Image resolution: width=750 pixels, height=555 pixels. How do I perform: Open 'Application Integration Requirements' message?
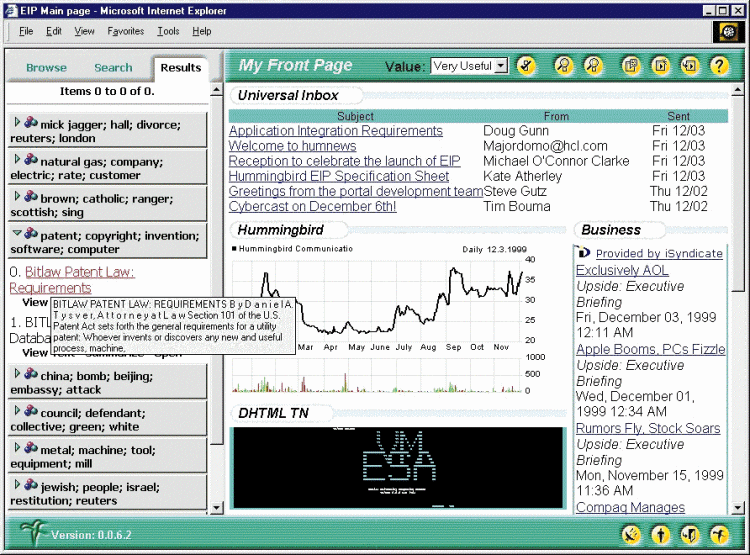pyautogui.click(x=336, y=131)
